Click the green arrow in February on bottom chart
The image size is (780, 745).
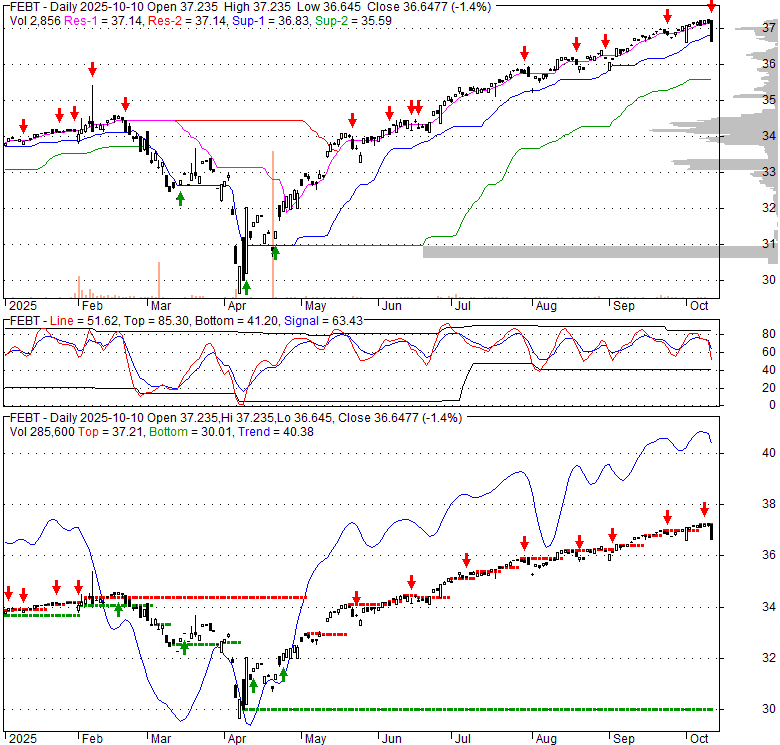[118, 608]
